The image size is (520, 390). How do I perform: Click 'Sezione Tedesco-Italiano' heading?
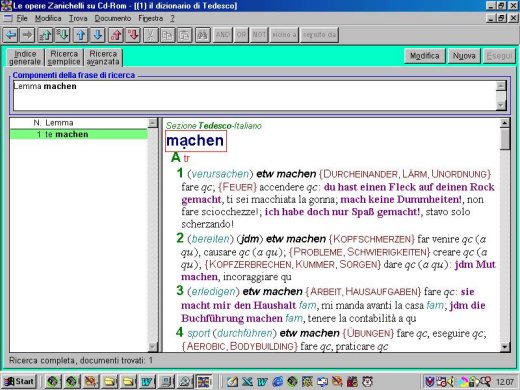click(214, 126)
